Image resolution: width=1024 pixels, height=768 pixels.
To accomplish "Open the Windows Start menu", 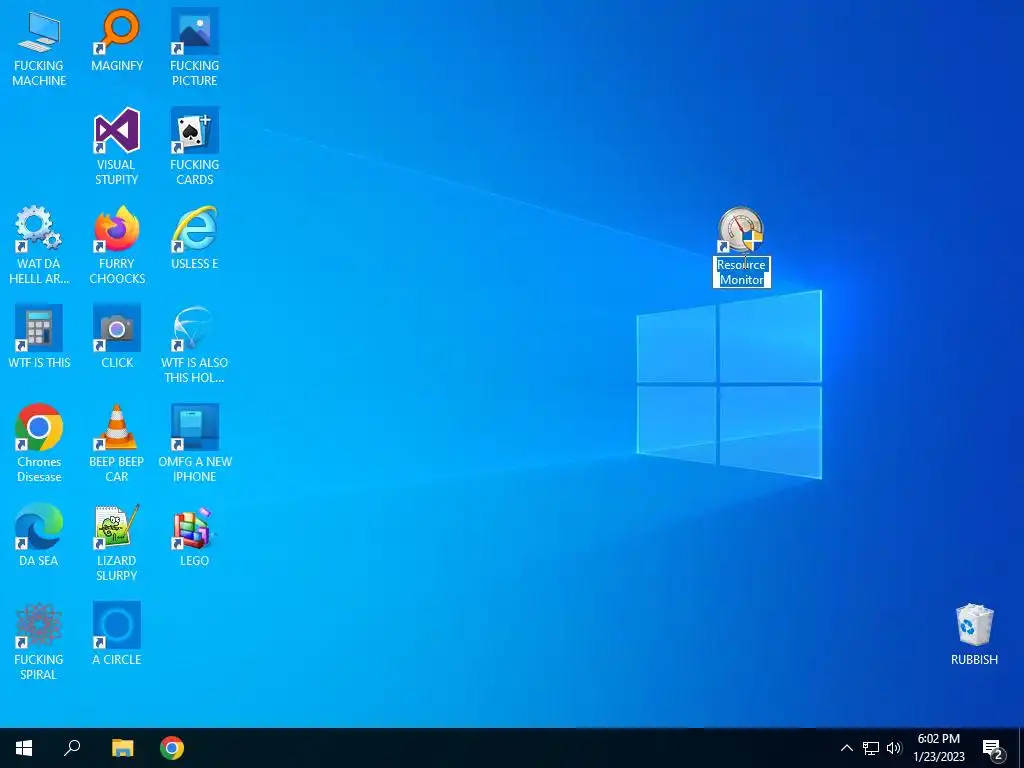I will pyautogui.click(x=24, y=748).
